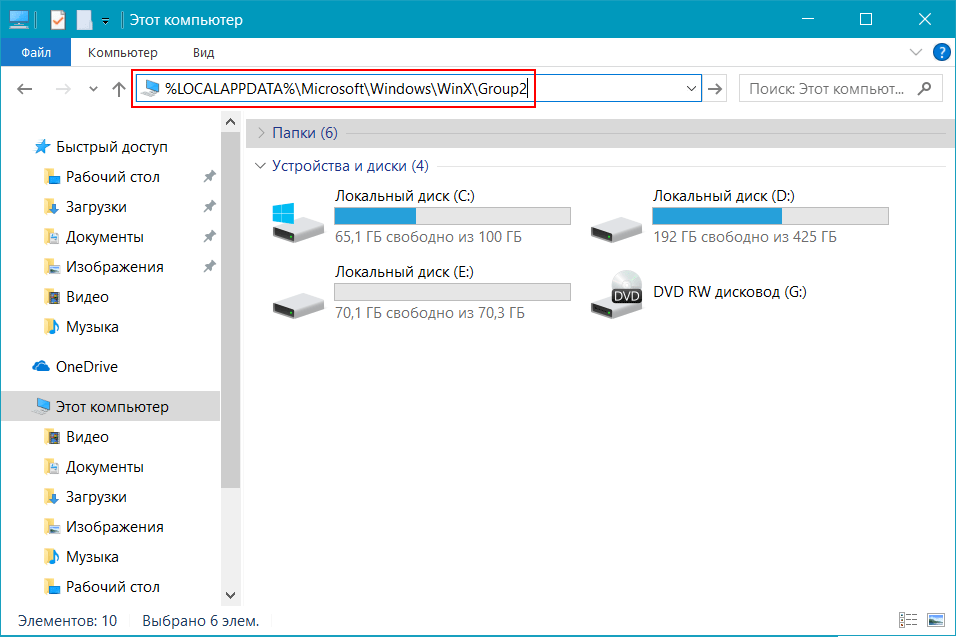Minimize the Этот компьютер window
956x637 pixels.
click(x=808, y=20)
